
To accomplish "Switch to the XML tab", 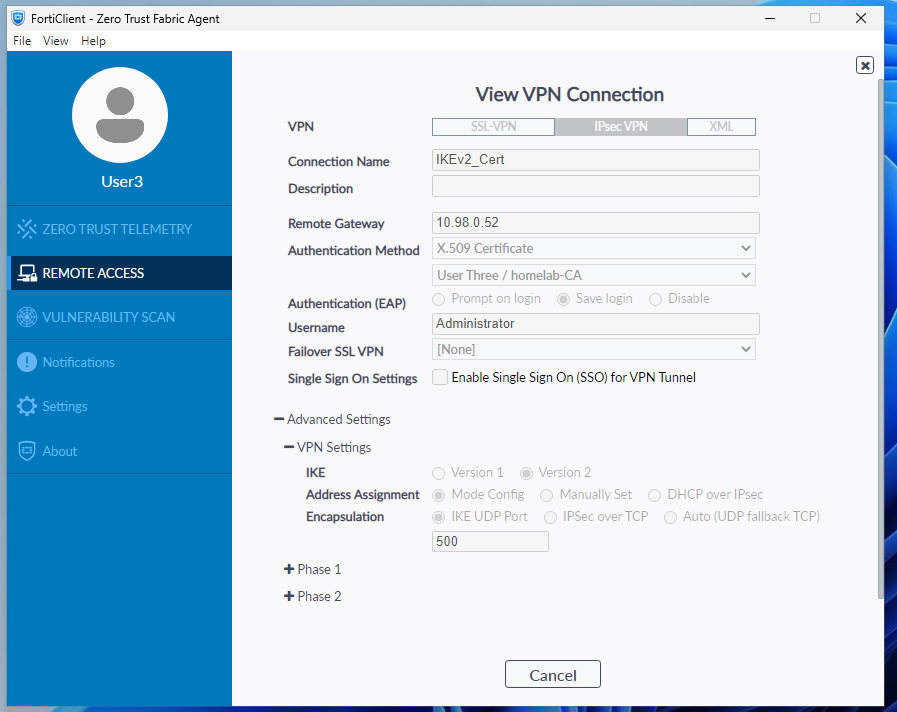I will pyautogui.click(x=721, y=126).
